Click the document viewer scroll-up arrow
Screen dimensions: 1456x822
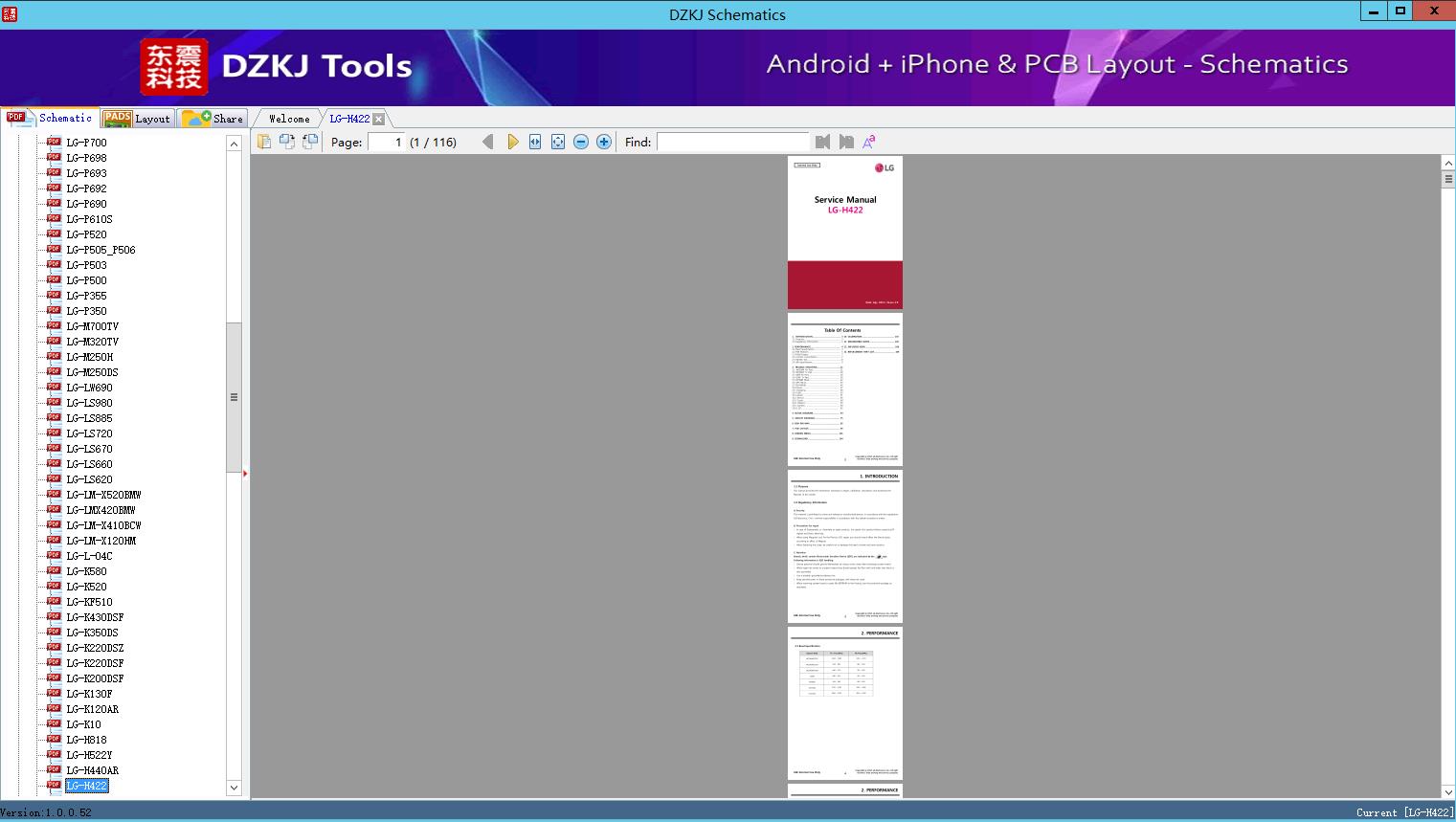coord(1448,164)
